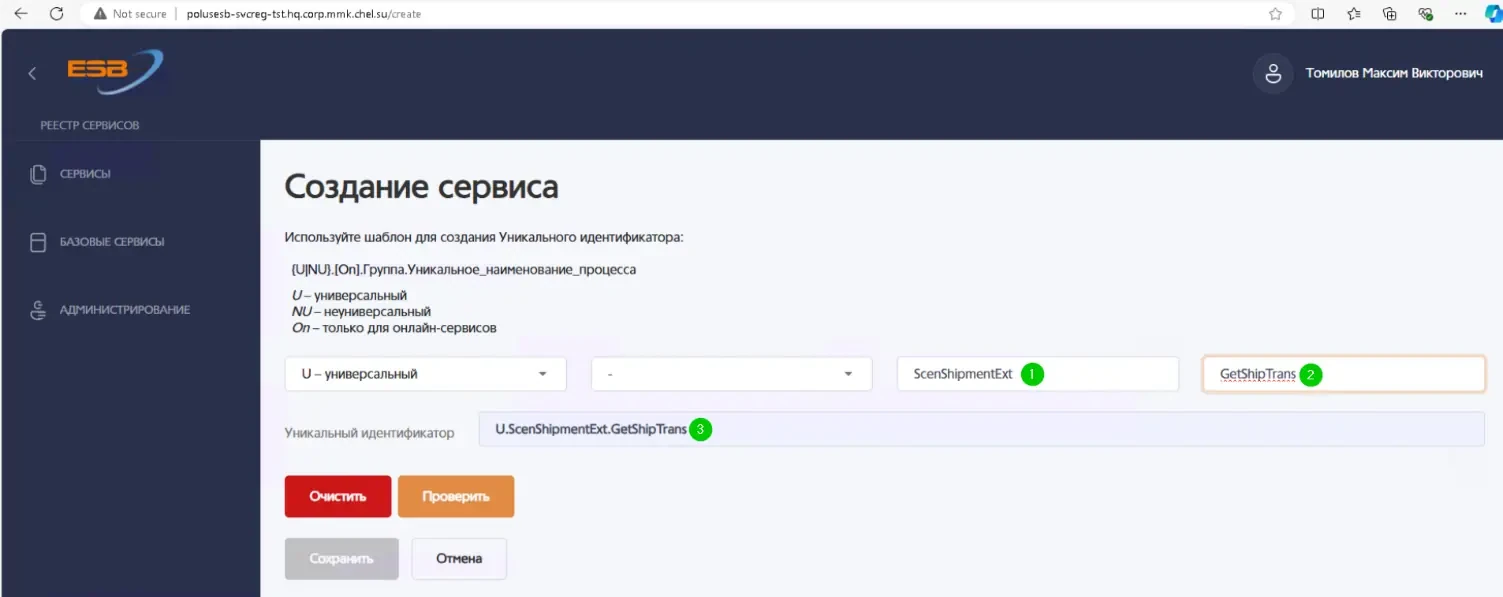Open the Базовые сервисы menu item
This screenshot has height=597, width=1503.
(x=112, y=242)
